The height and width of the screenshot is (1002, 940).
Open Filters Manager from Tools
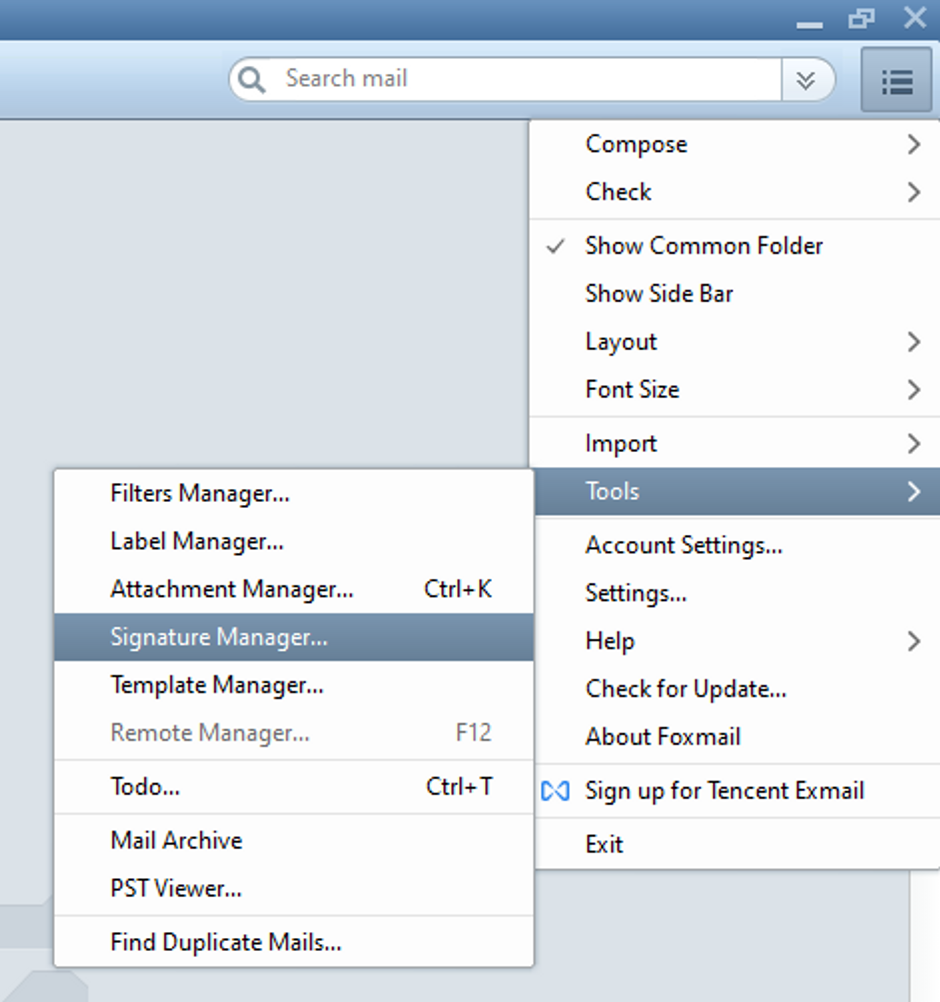click(200, 493)
